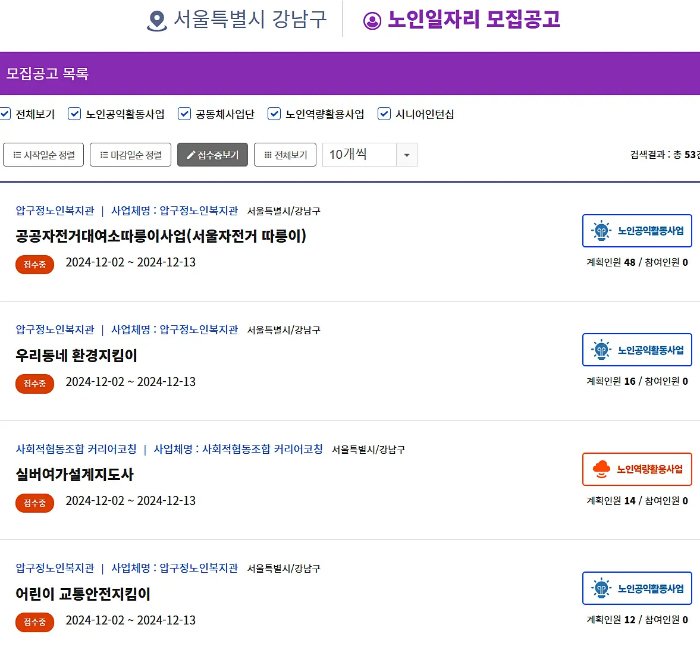Click 사회적협동조합 커리어코칭 organization link
The height and width of the screenshot is (654, 700).
76,449
